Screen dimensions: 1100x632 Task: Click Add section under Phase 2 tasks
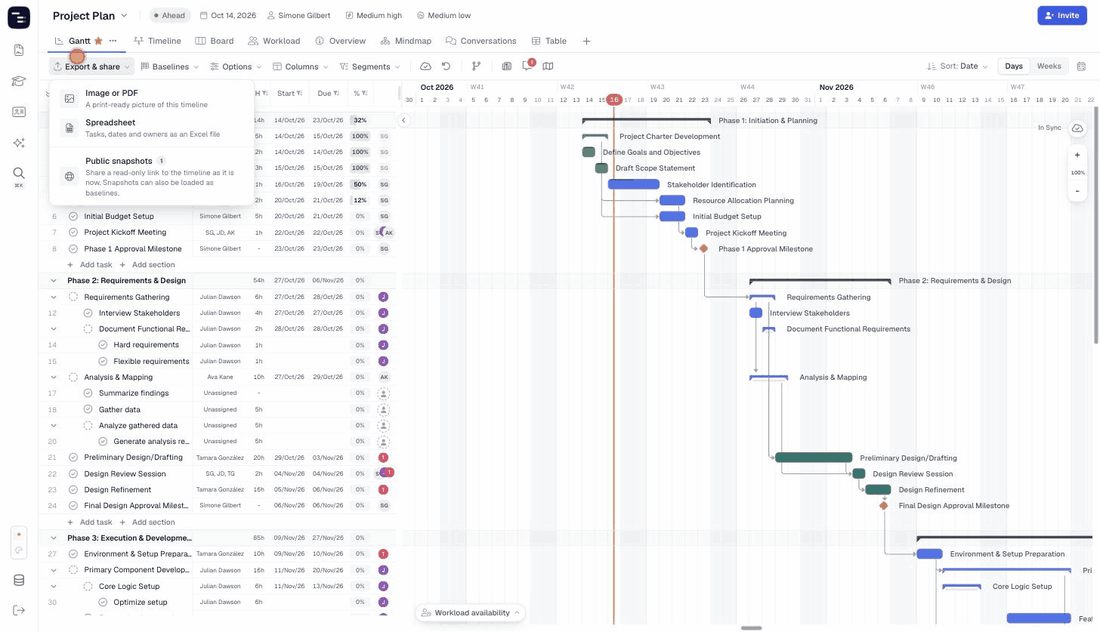coord(147,523)
